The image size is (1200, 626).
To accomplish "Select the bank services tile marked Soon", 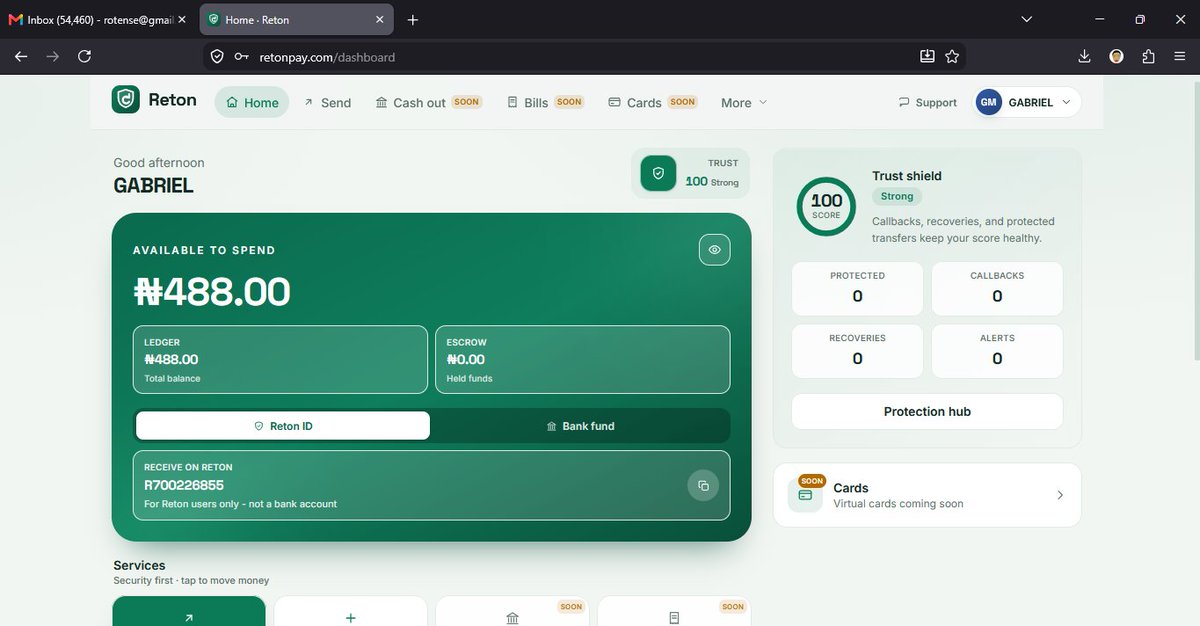I will coord(512,611).
